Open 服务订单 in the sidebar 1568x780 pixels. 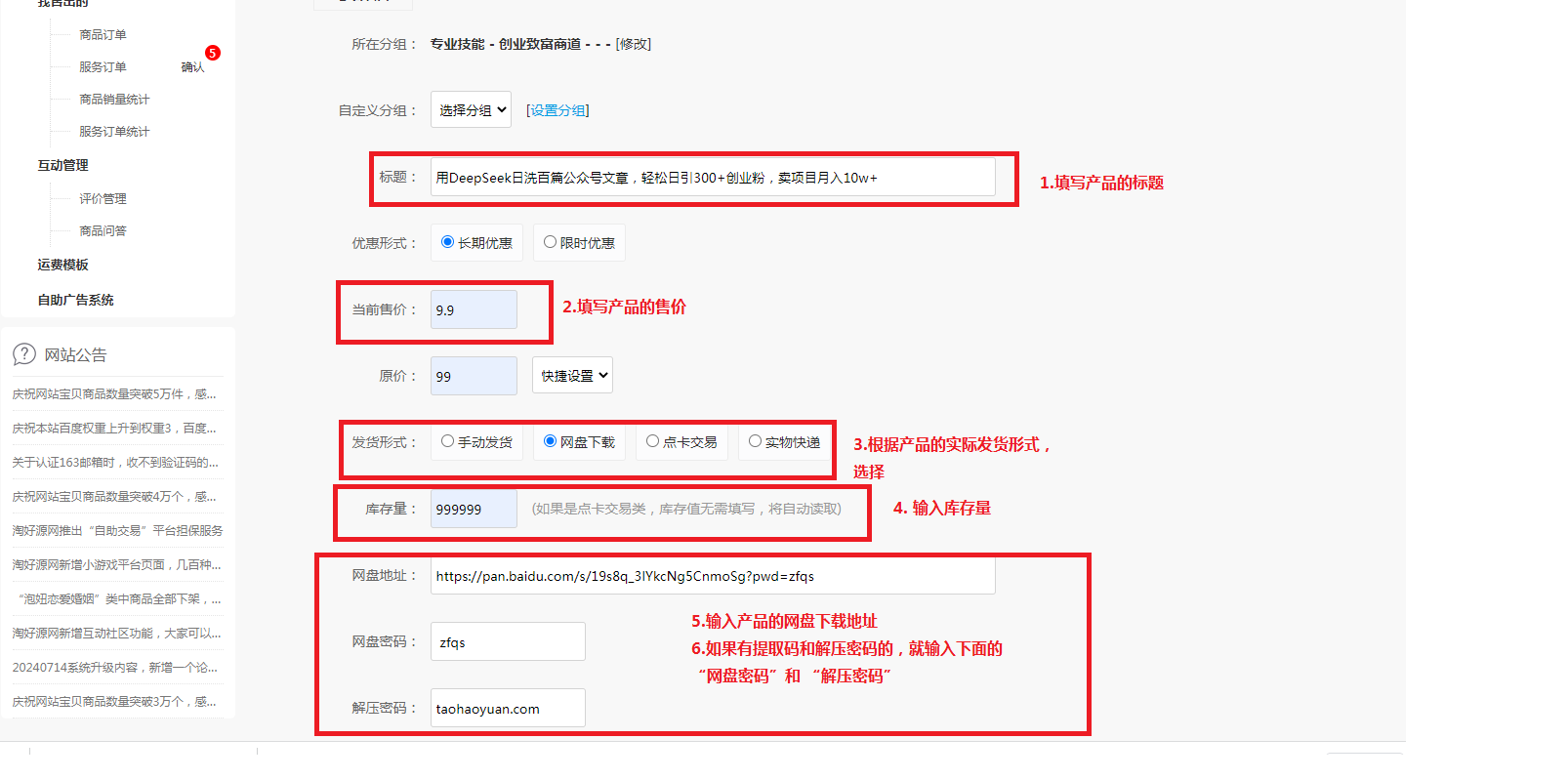click(x=103, y=67)
